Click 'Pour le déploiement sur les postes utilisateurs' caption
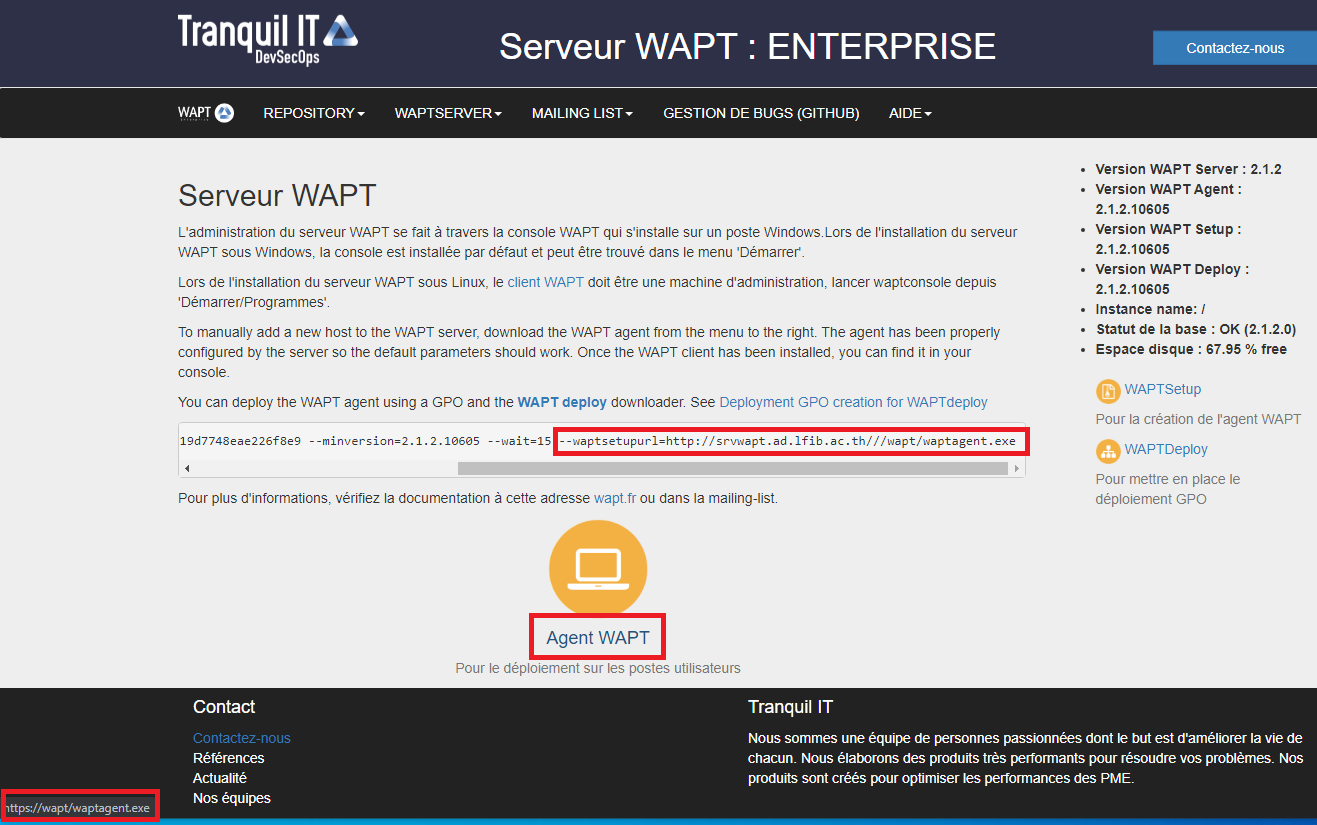 tap(598, 667)
